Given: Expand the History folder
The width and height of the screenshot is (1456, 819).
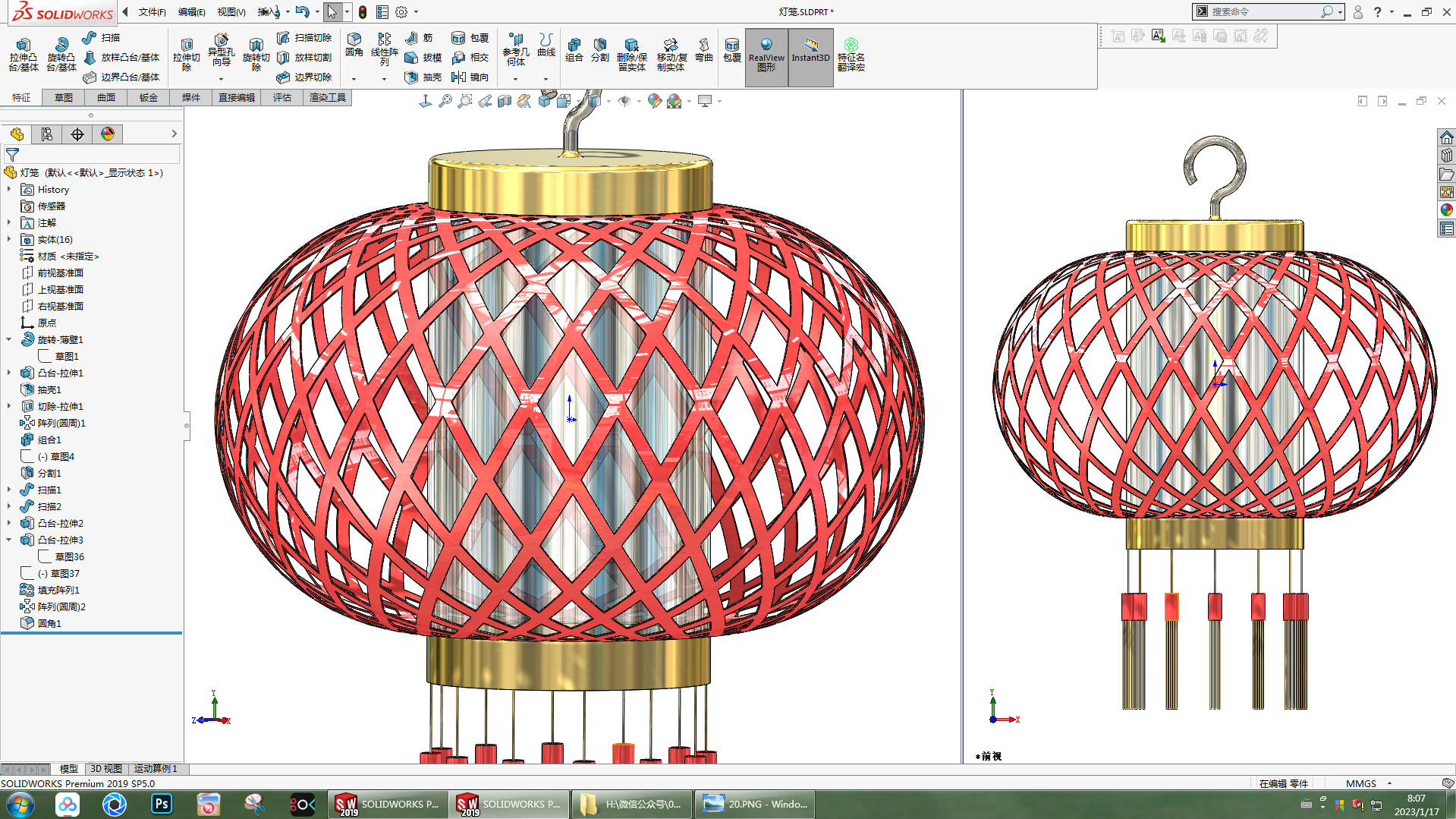Looking at the screenshot, I should tap(9, 189).
